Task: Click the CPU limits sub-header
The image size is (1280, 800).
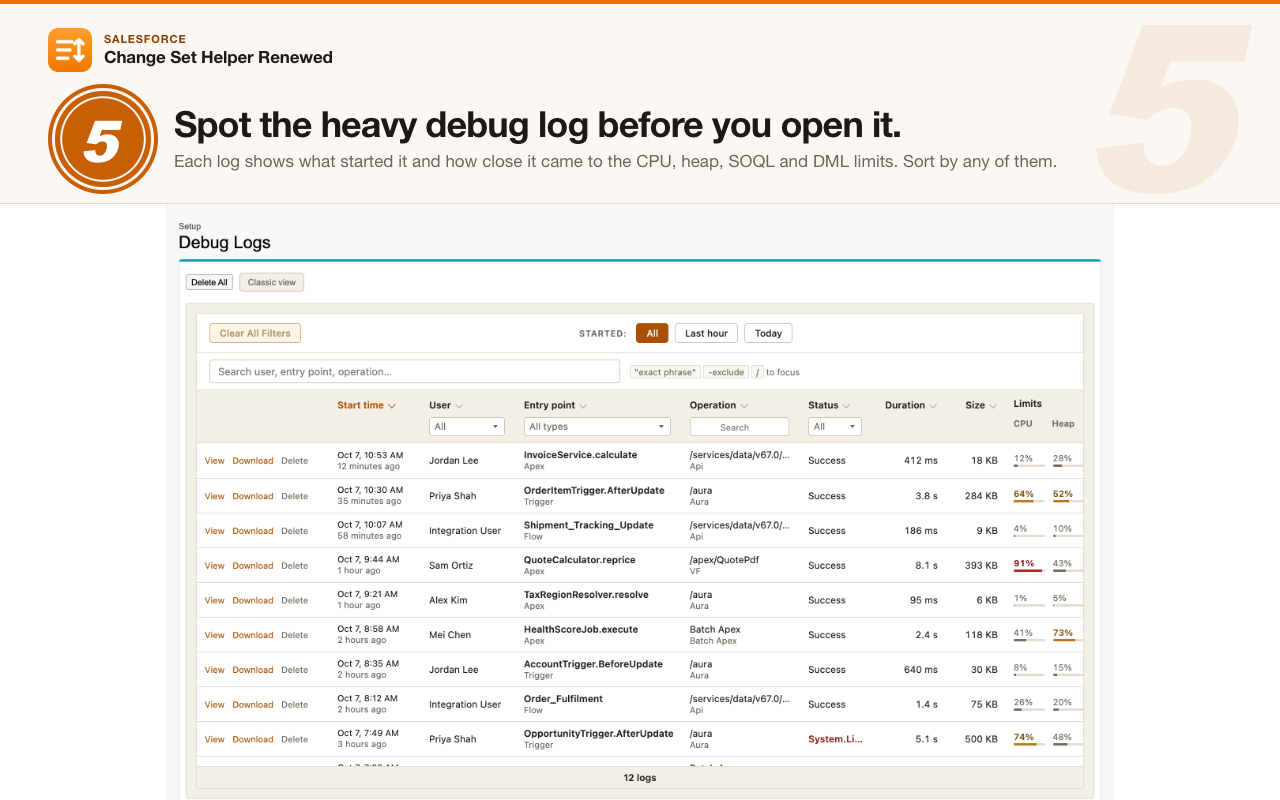Action: click(x=1023, y=424)
